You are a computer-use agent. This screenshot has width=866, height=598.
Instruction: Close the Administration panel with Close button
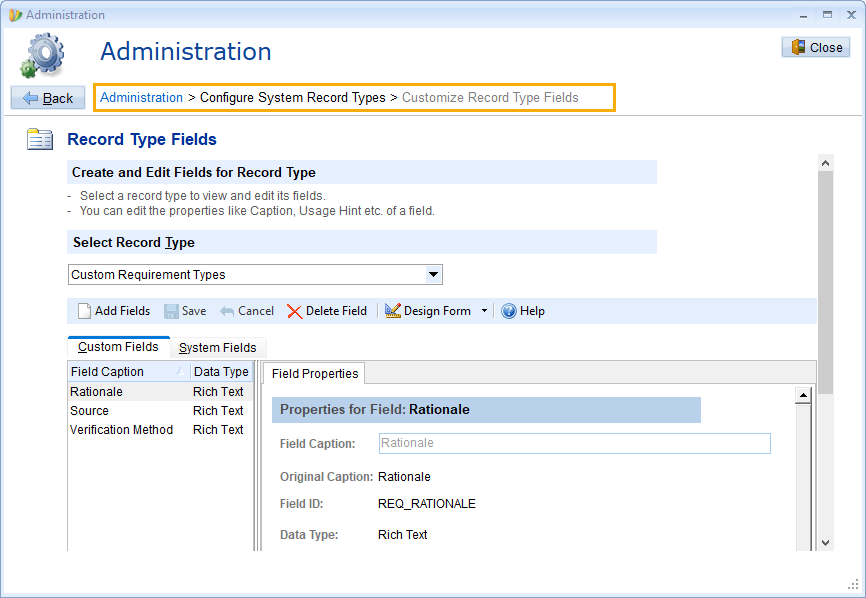coord(816,47)
